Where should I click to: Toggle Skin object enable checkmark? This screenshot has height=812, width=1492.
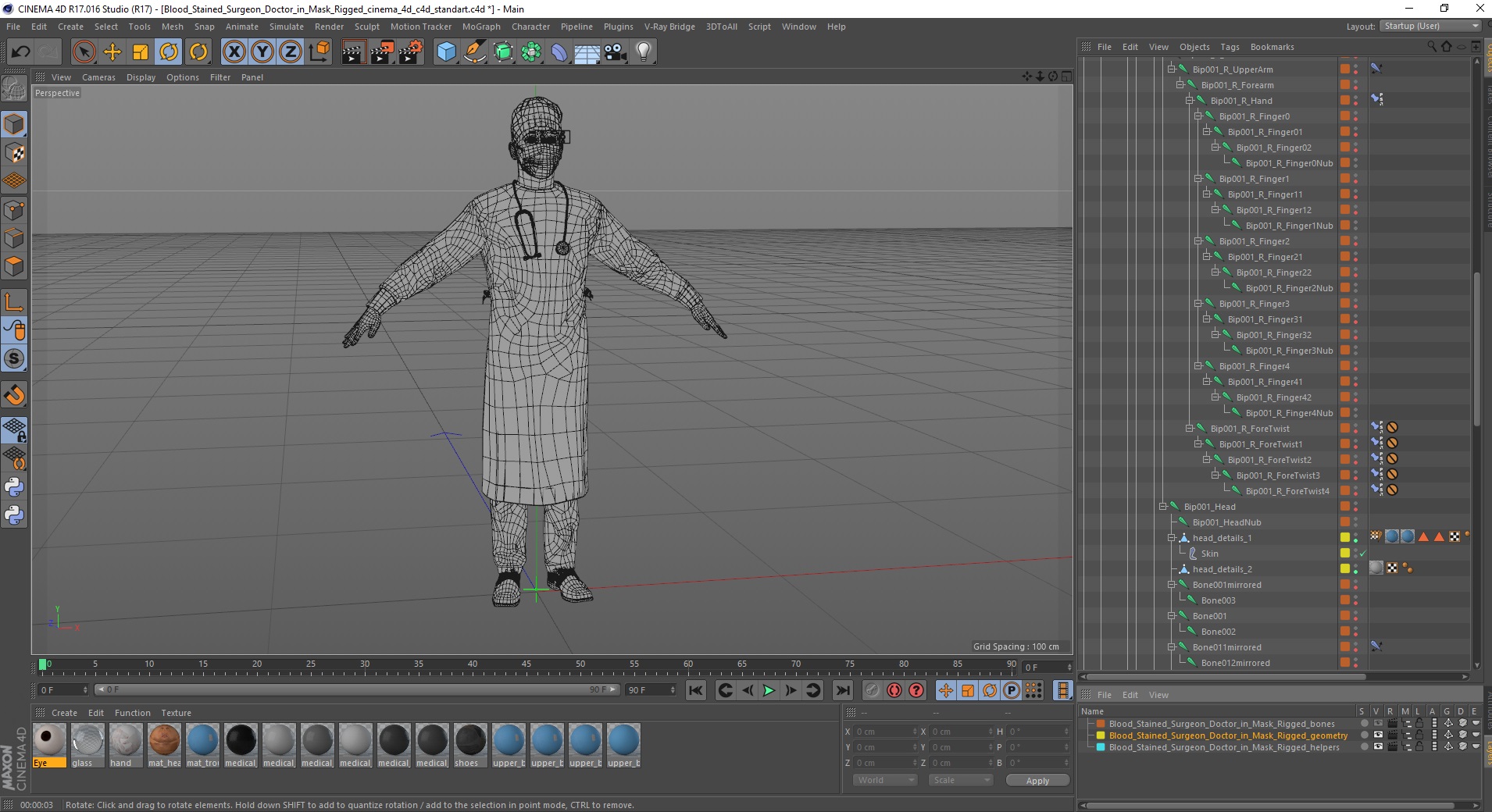click(x=1363, y=554)
